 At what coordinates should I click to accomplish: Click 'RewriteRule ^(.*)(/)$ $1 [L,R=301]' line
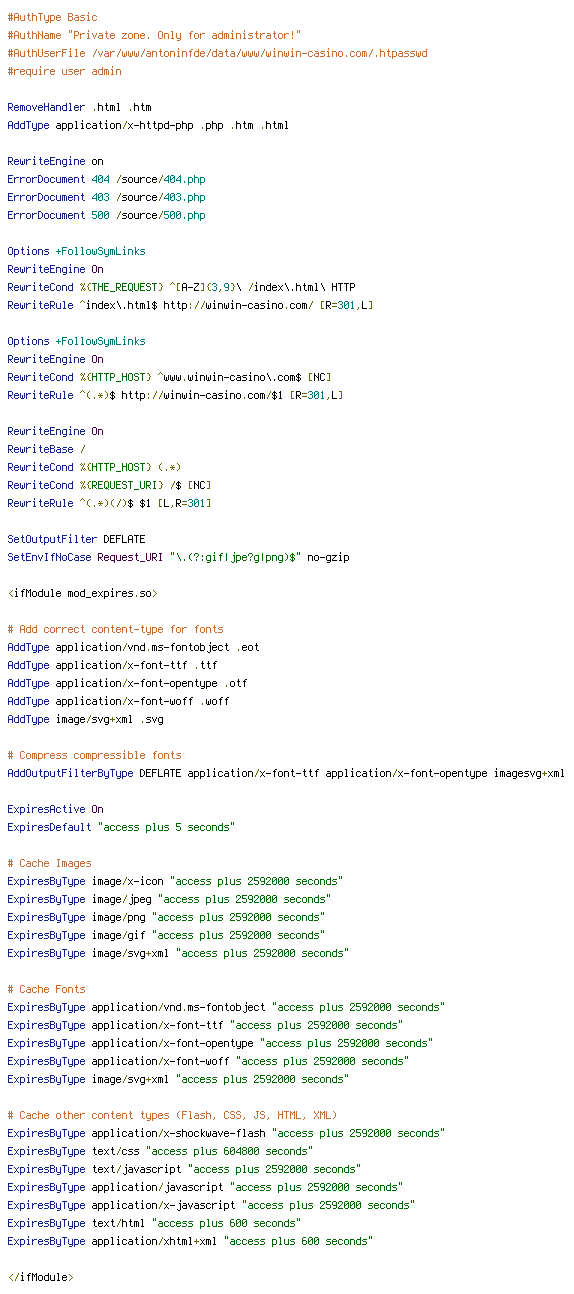[109, 503]
